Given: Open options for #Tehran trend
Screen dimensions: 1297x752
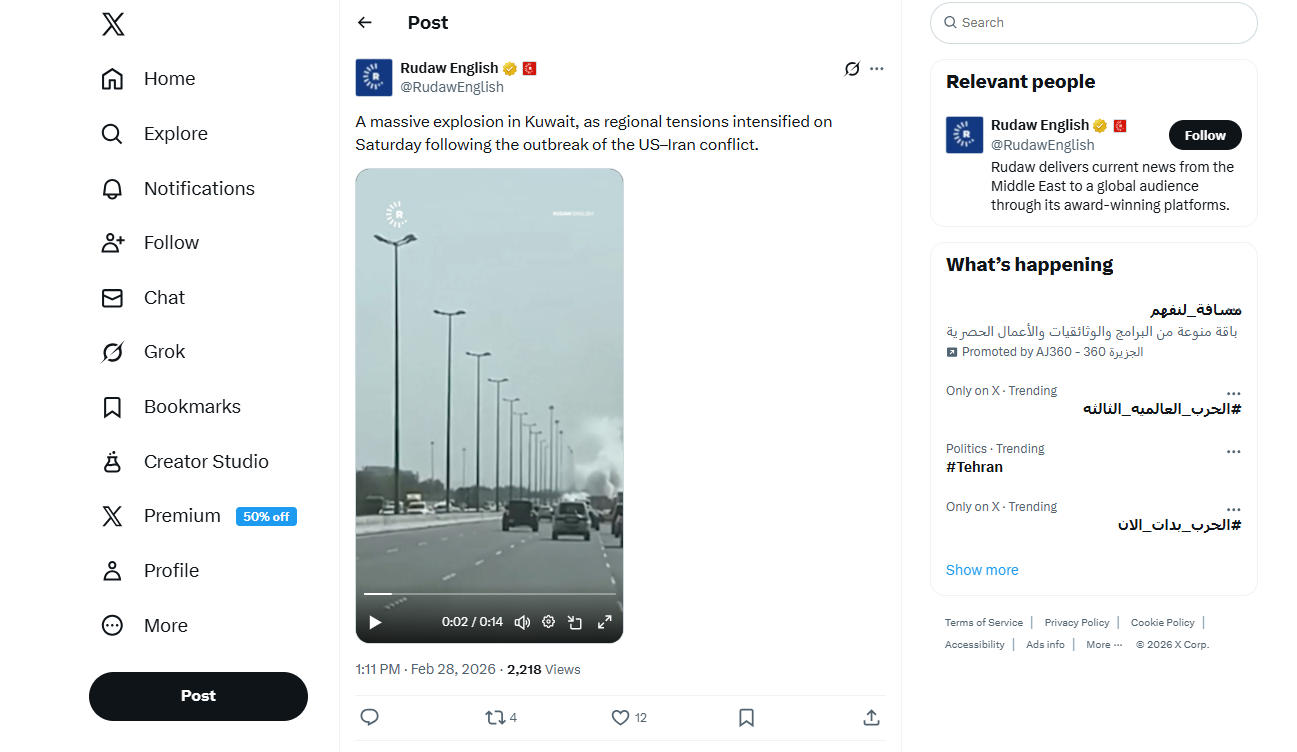Looking at the screenshot, I should click(1233, 452).
